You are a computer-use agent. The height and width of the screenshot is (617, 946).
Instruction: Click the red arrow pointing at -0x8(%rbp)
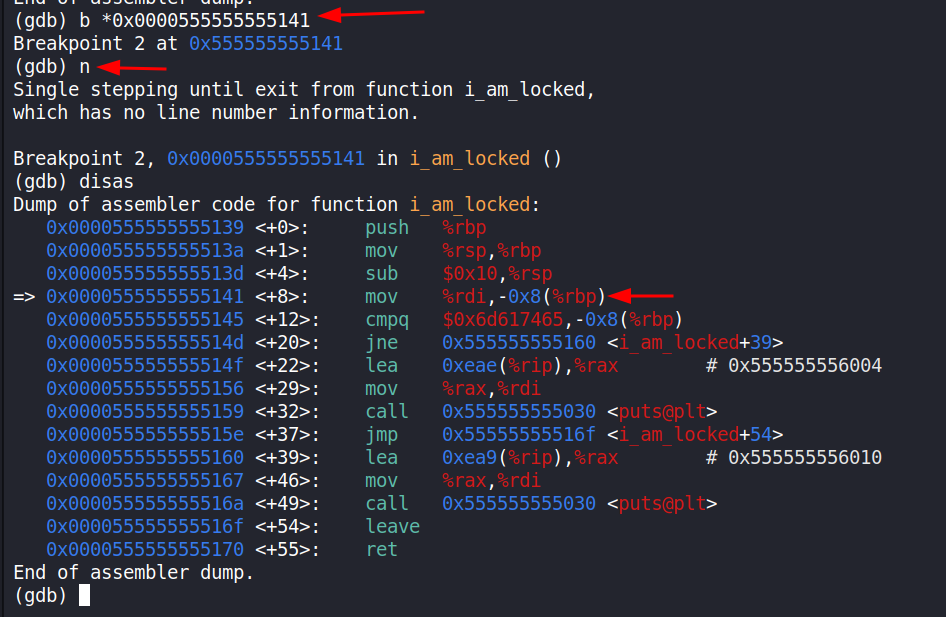point(641,296)
